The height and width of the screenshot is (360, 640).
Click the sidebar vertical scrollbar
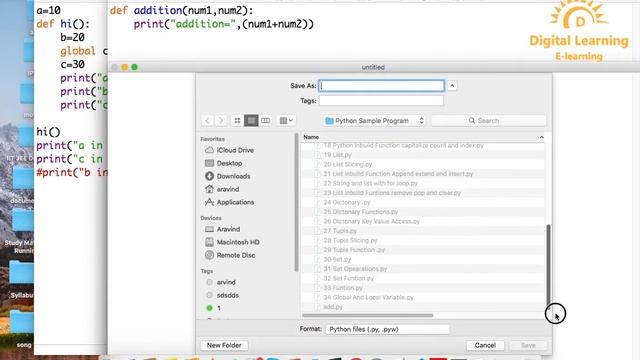pyautogui.click(x=296, y=202)
